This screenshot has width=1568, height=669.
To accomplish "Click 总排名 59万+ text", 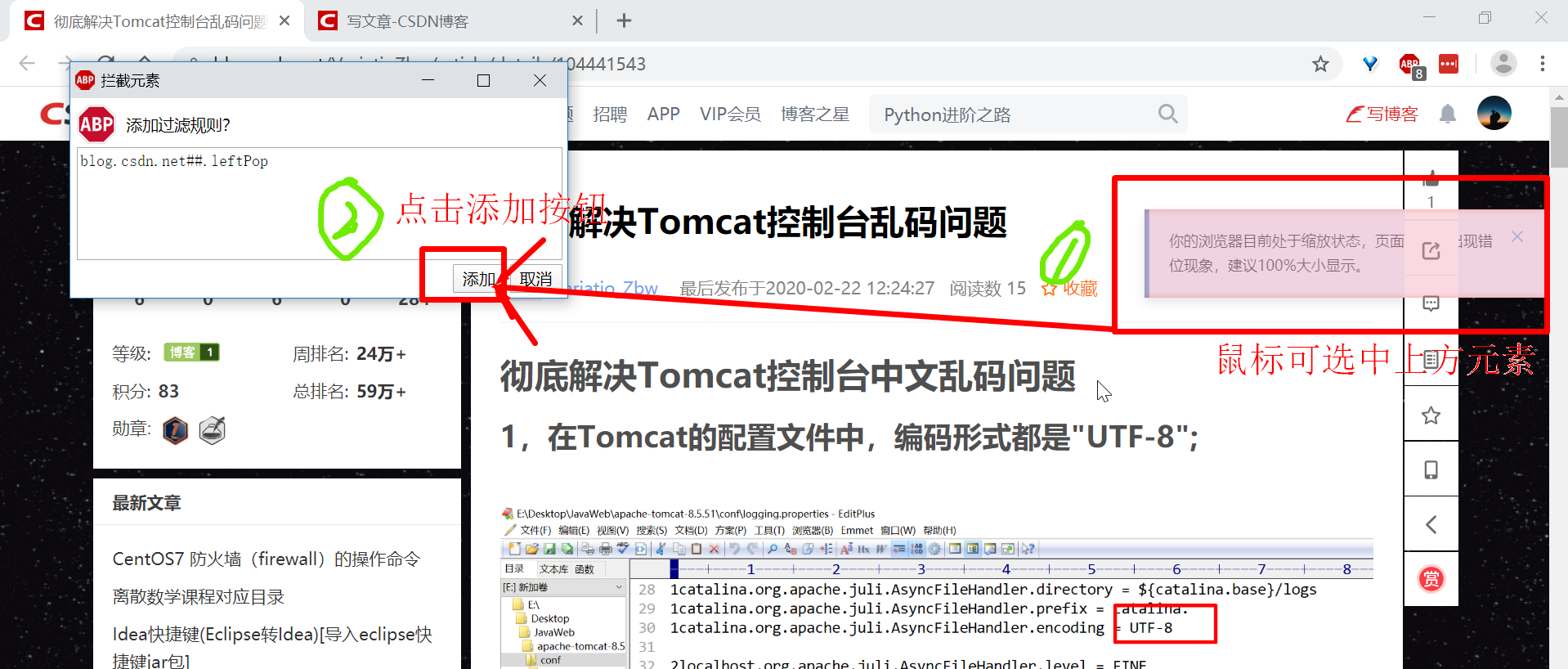I will pos(349,391).
